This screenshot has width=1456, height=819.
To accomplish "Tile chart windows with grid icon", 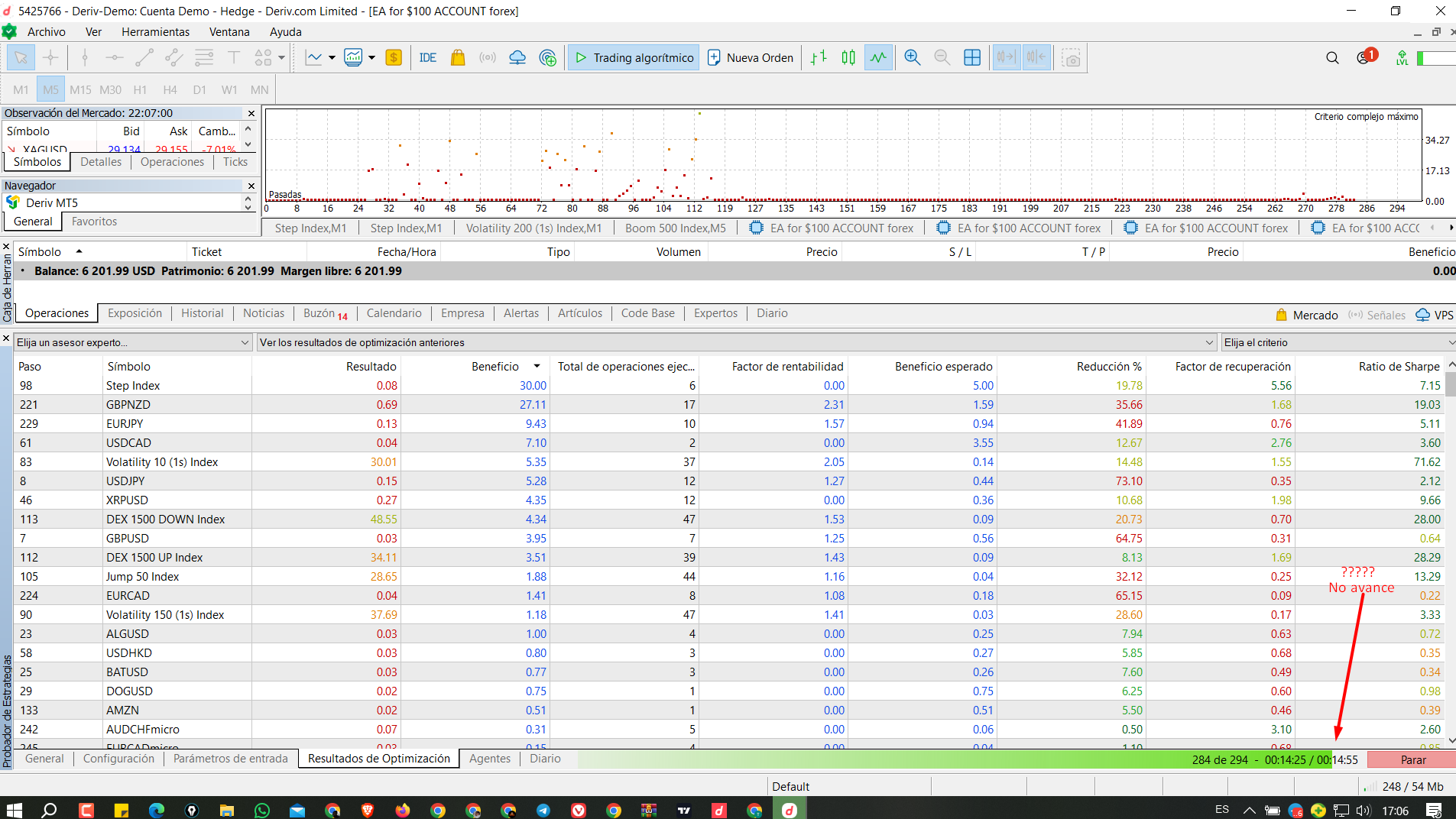I will [x=972, y=58].
